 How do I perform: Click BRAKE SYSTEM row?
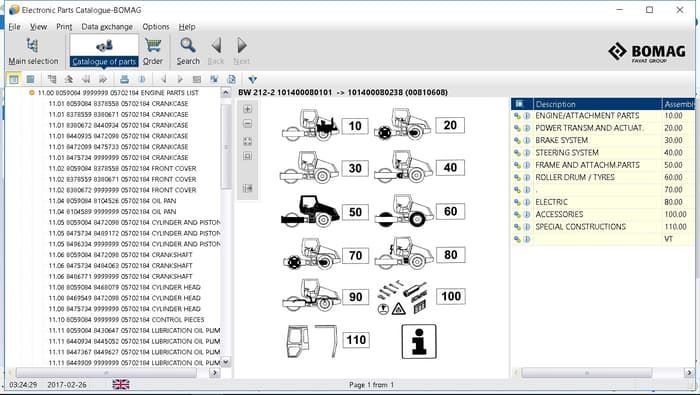(603, 140)
